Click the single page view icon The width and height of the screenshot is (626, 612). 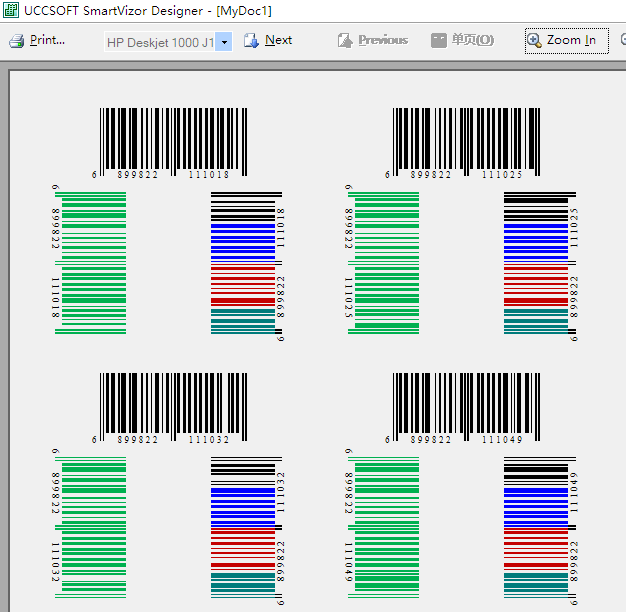(439, 41)
